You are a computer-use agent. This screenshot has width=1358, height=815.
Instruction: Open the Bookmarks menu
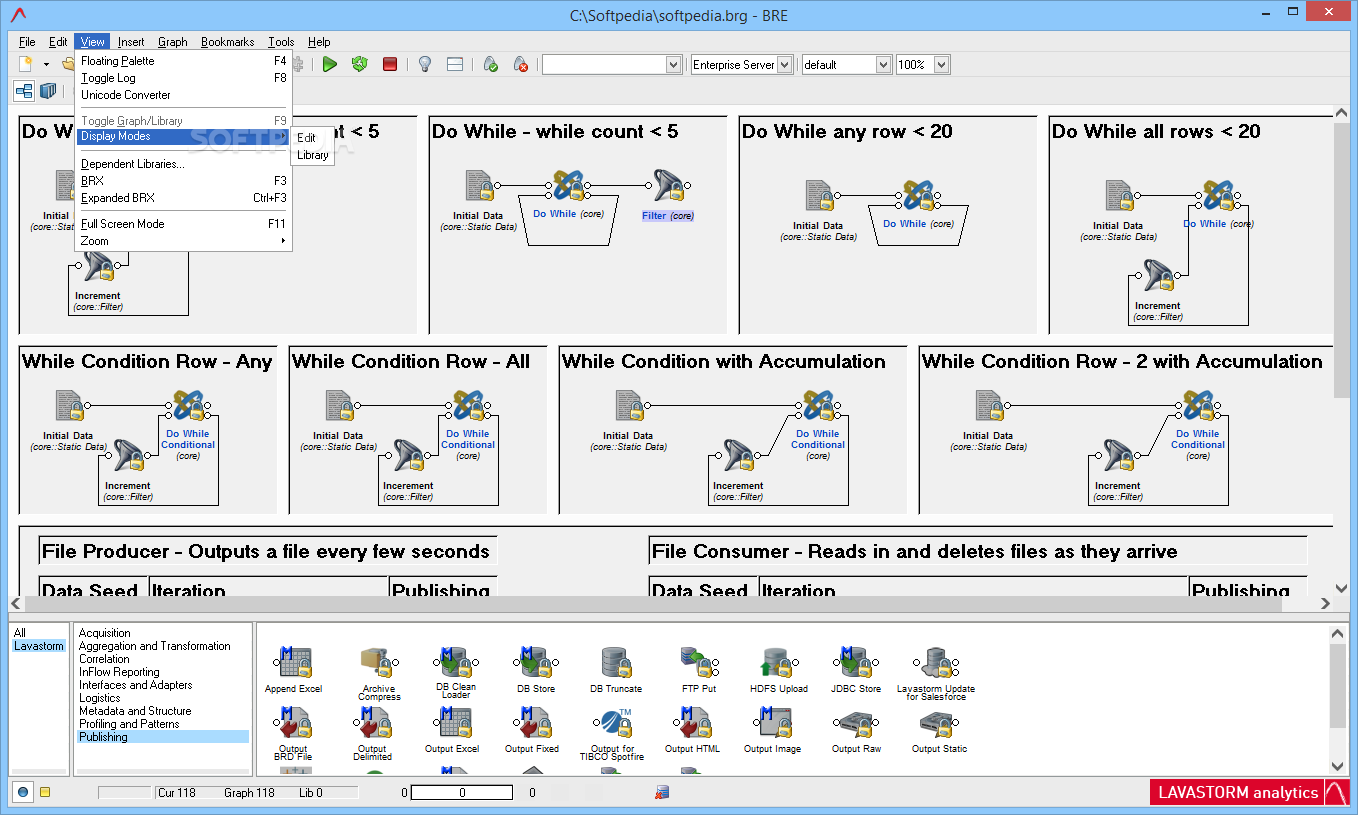(x=228, y=42)
